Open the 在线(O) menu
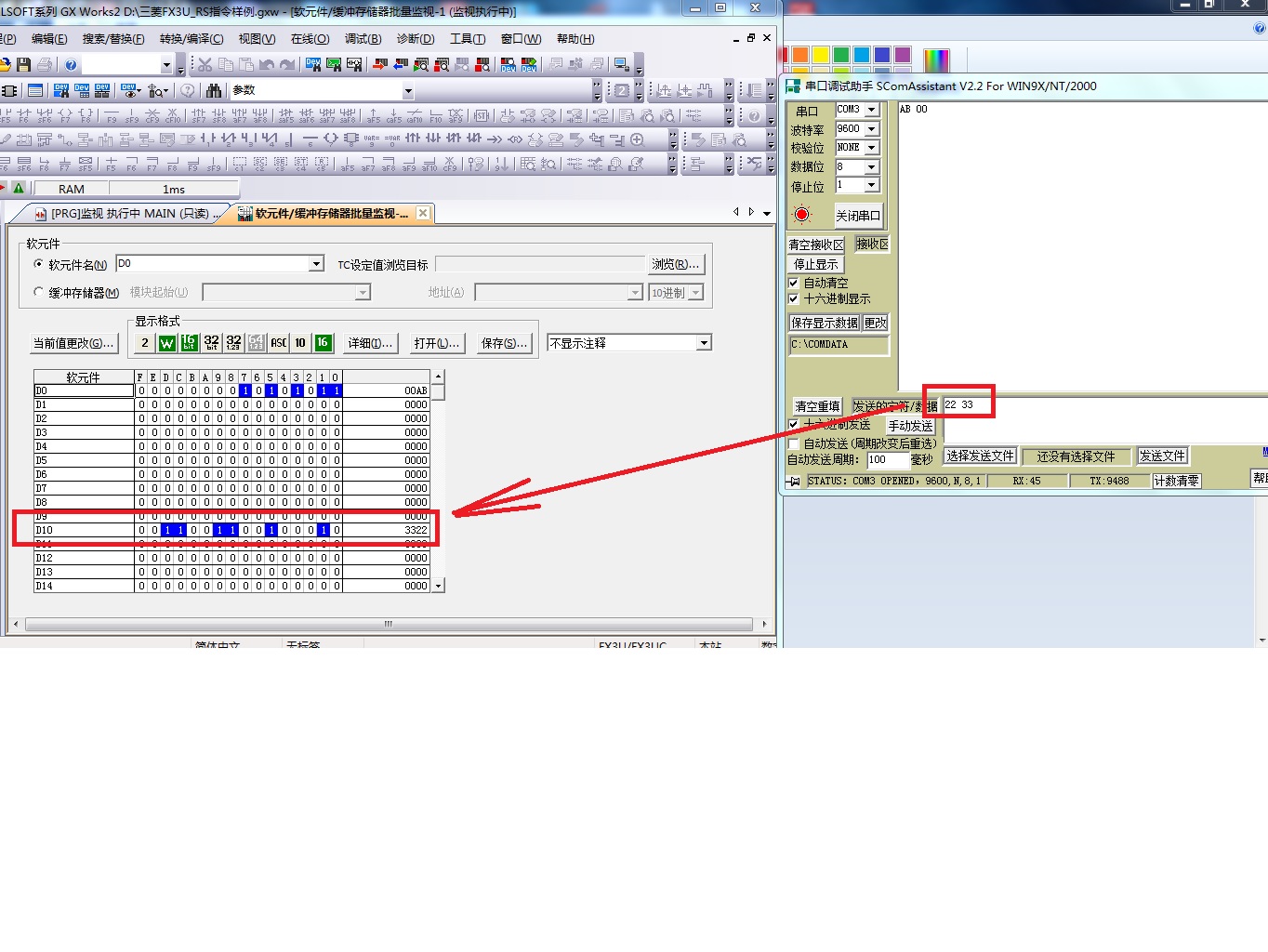The image size is (1268, 952). 310,39
